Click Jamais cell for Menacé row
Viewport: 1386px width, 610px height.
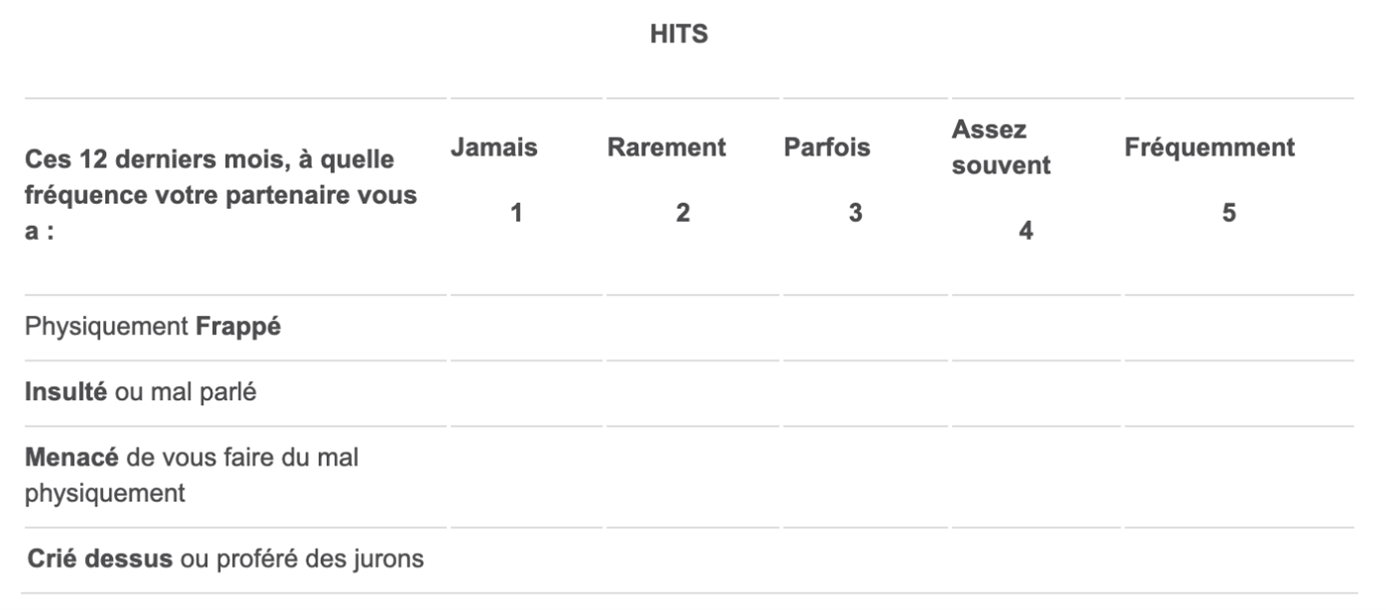(x=526, y=476)
